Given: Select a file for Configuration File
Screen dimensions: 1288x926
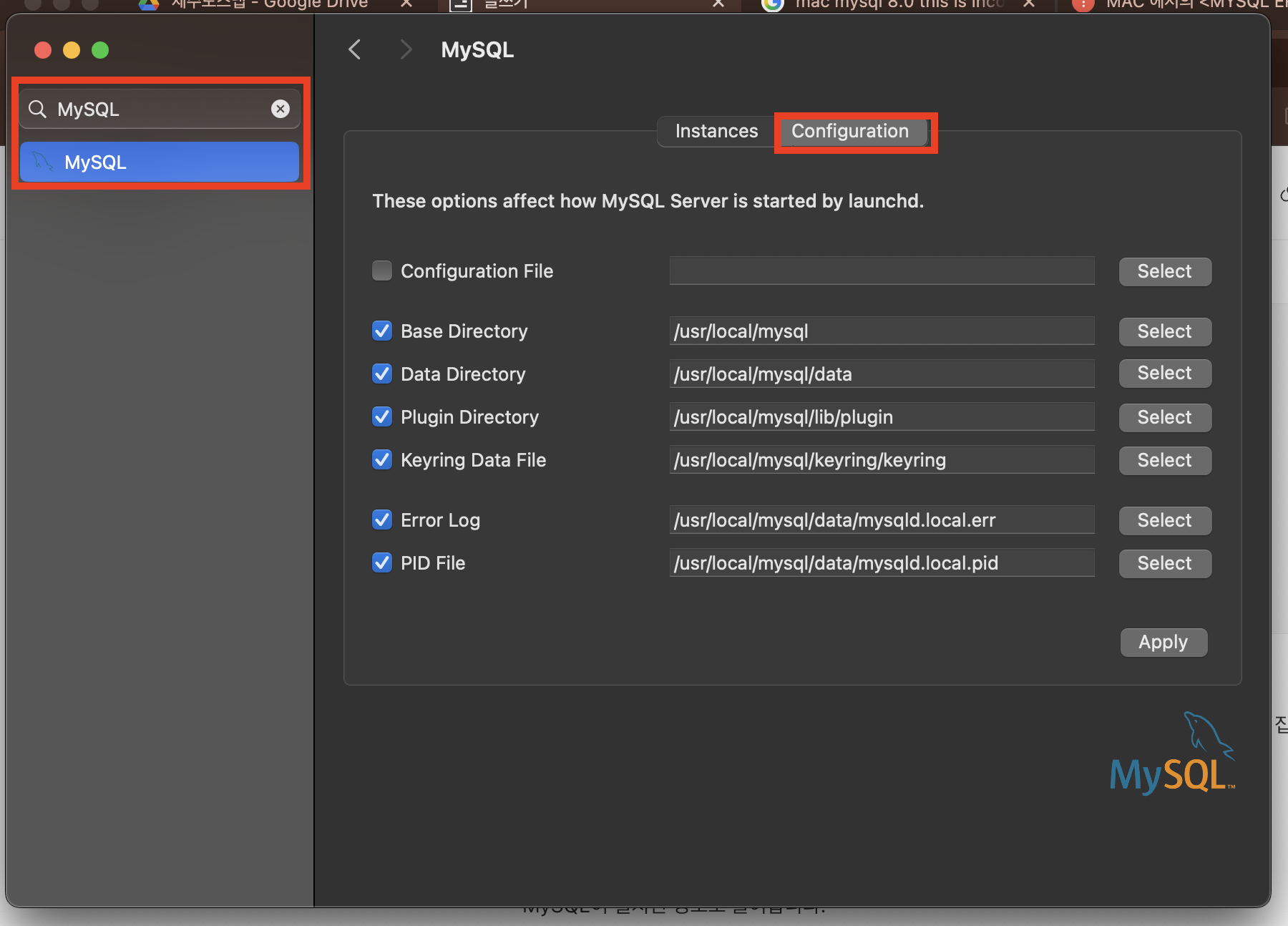Looking at the screenshot, I should pyautogui.click(x=1165, y=271).
